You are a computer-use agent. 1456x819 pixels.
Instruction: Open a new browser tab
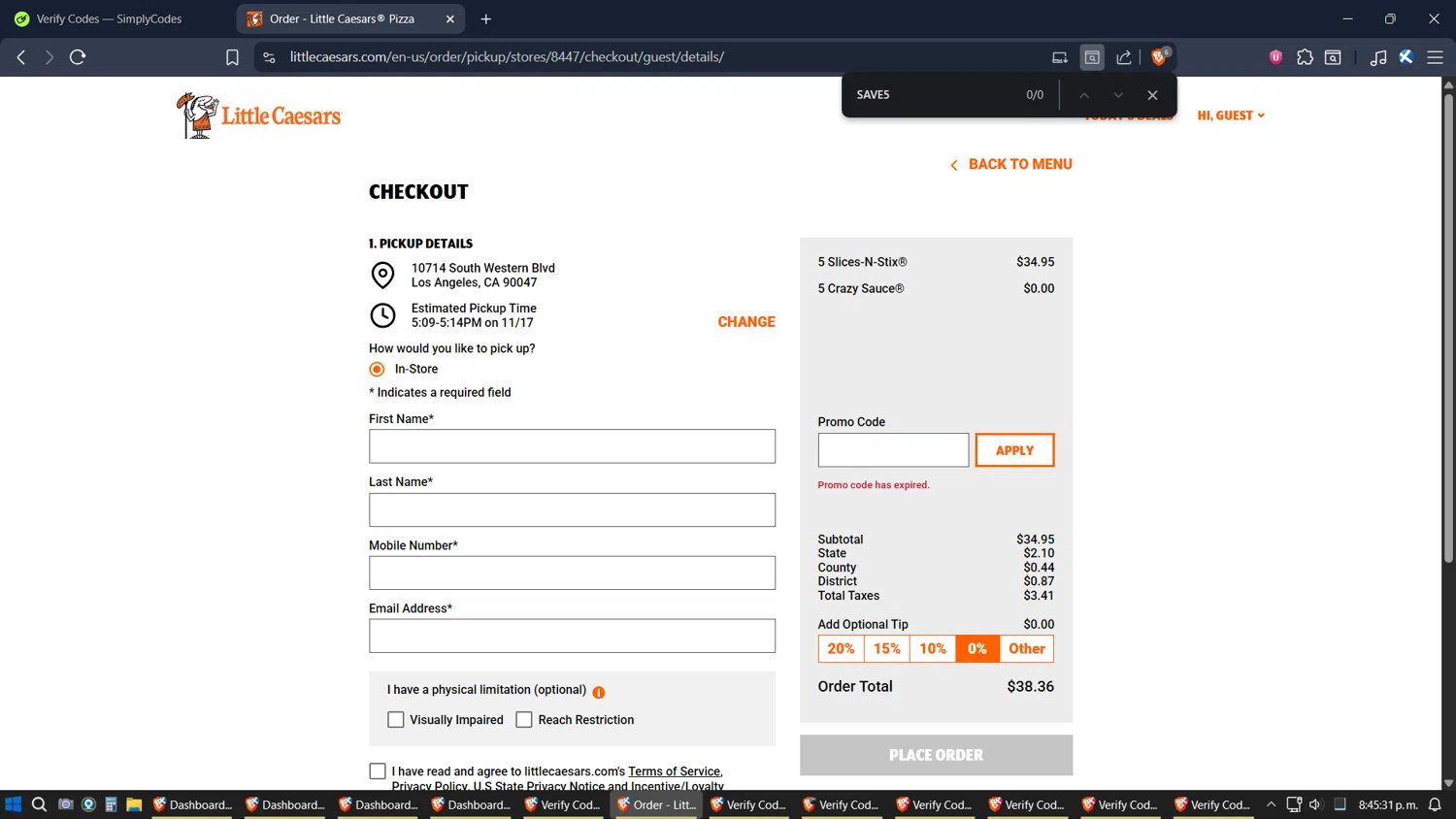[486, 18]
